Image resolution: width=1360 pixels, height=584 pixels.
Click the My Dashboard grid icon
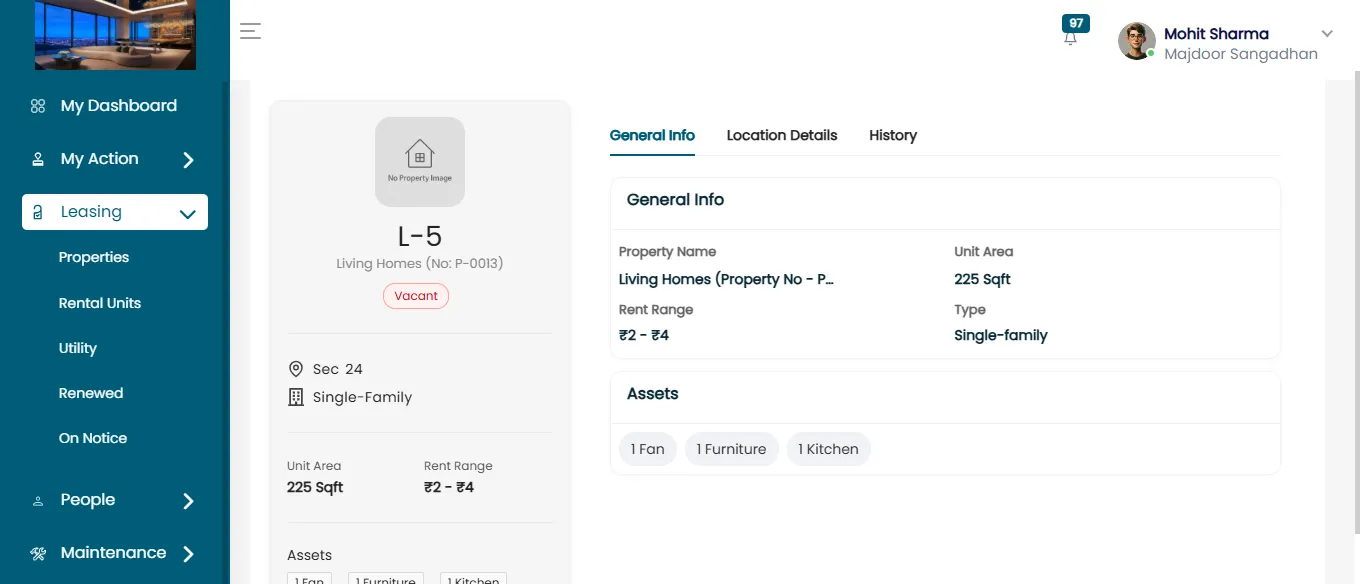38,106
